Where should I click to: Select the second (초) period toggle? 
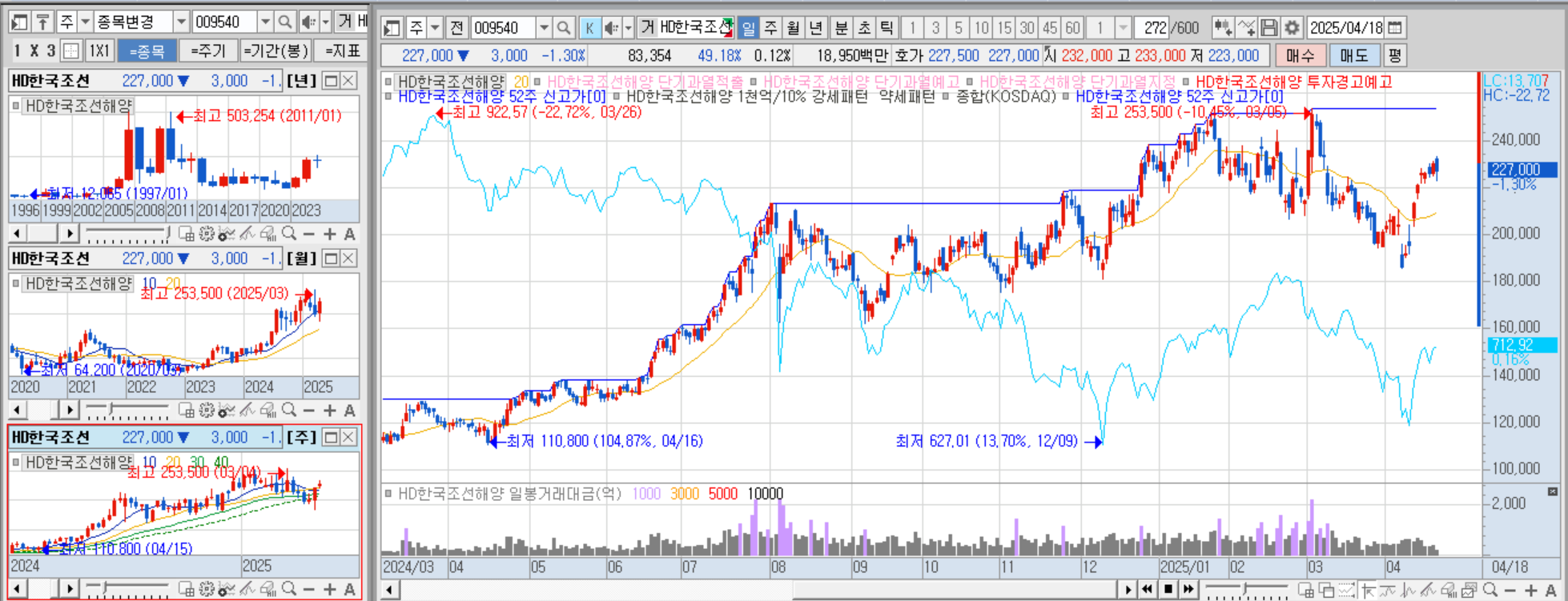tap(864, 28)
